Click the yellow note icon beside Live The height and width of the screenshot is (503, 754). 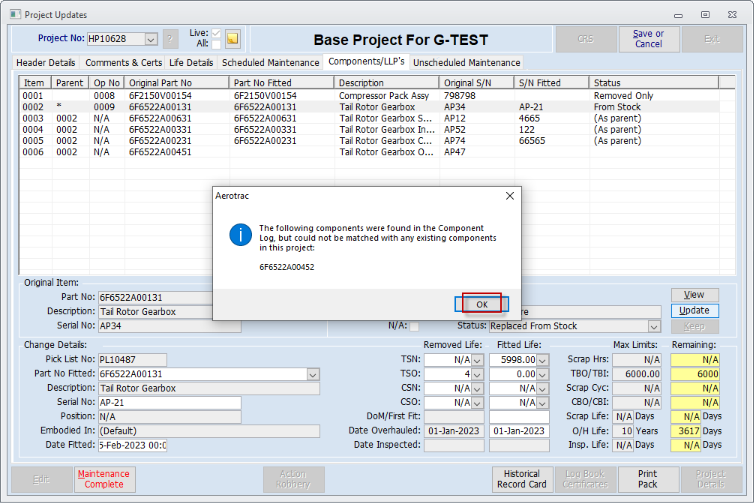232,38
